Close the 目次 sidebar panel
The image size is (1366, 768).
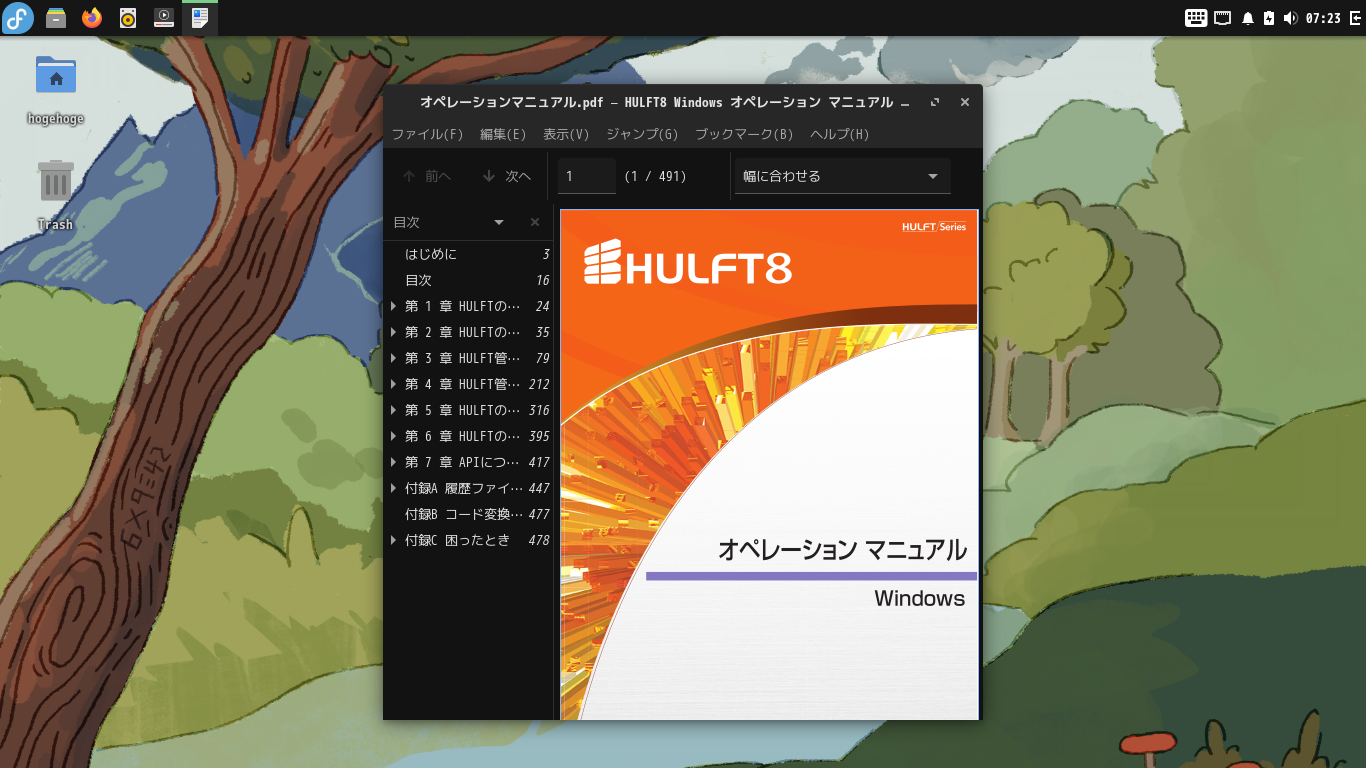535,222
